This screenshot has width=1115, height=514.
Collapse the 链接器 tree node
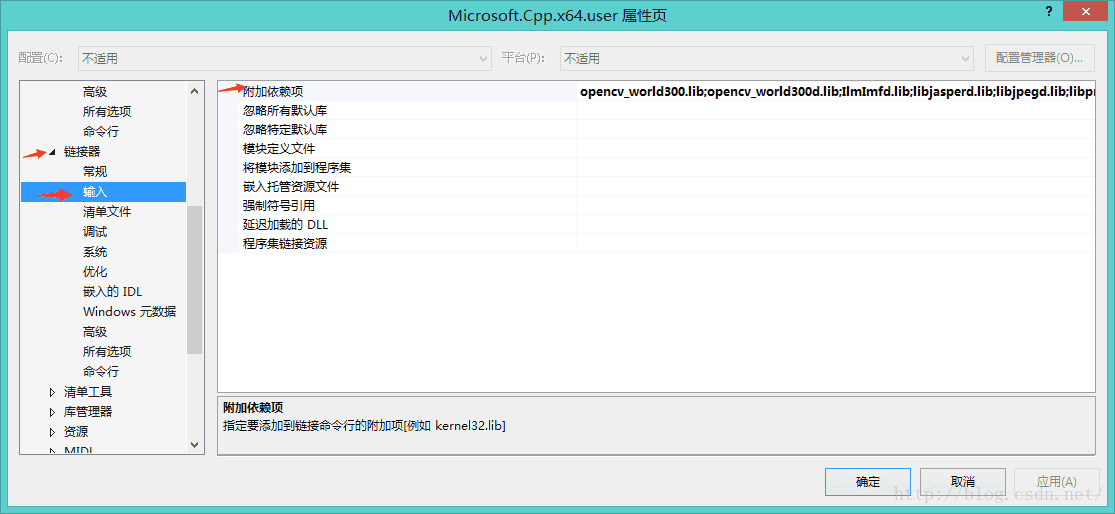coord(53,152)
